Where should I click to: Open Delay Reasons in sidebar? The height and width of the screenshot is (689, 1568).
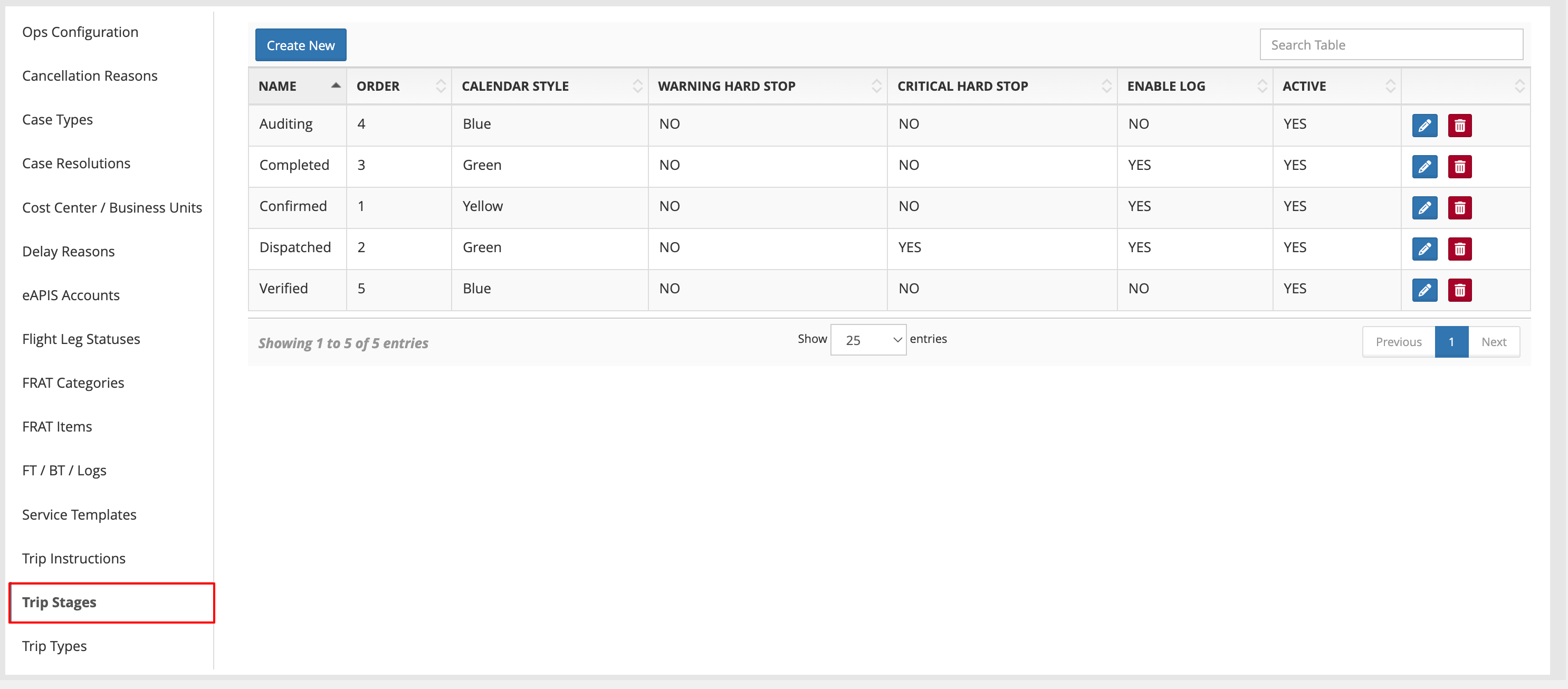tap(68, 251)
